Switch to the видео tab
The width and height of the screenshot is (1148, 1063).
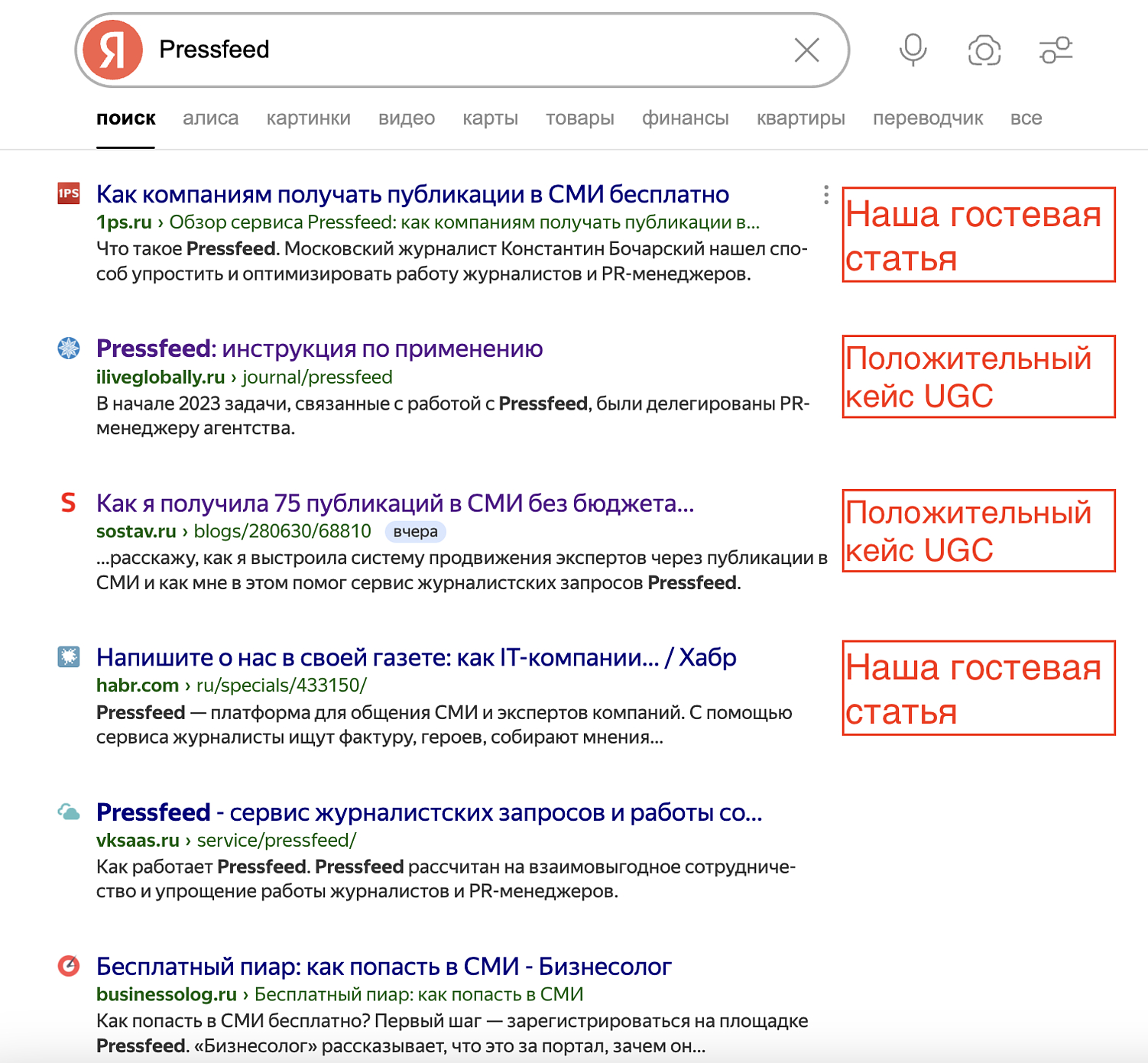[x=406, y=118]
